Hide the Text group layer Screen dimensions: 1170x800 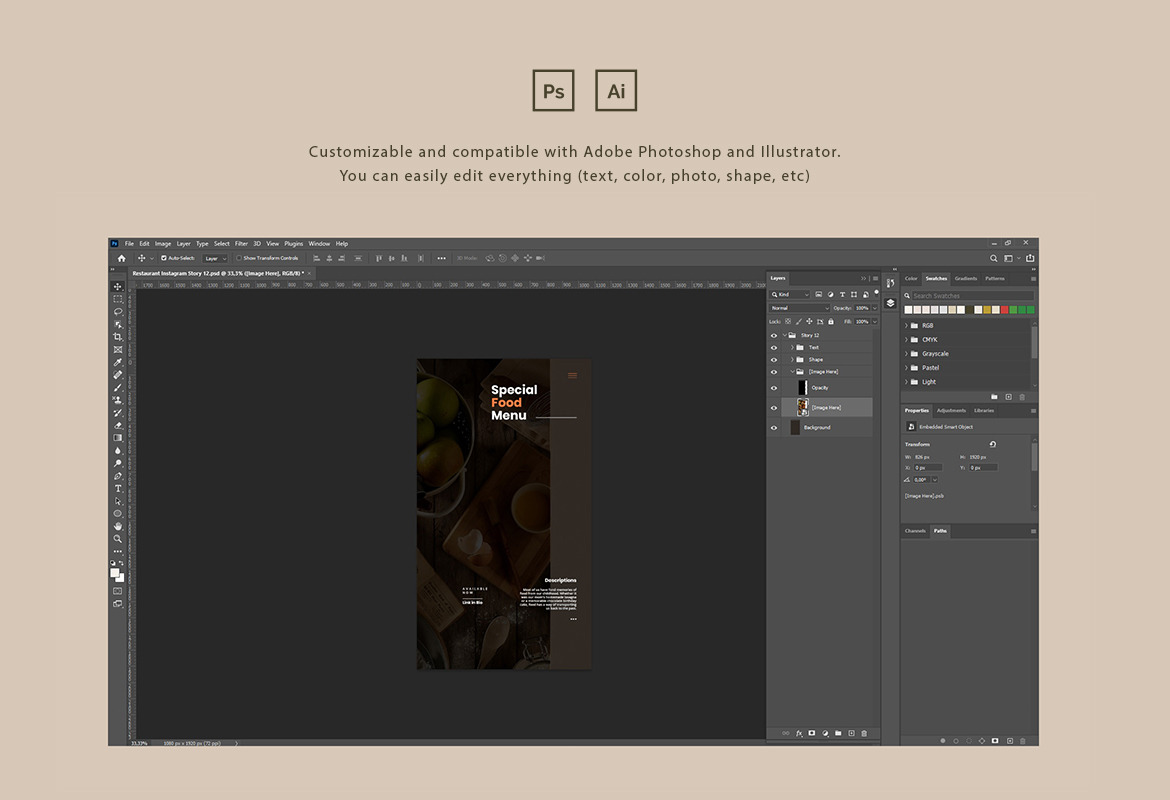[x=774, y=348]
